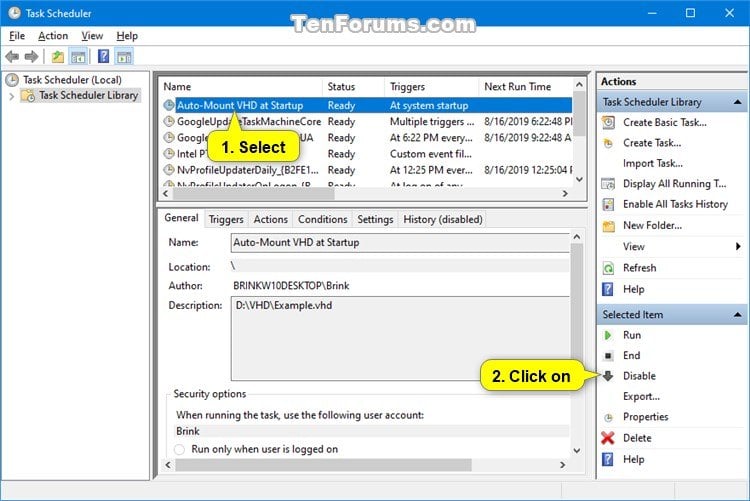Click the task list scroll down arrow
This screenshot has height=501, width=750.
(x=579, y=179)
